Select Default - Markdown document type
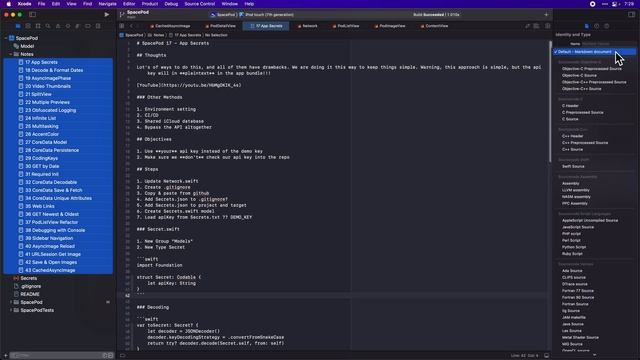Screen dimensions: 640x360 (594, 52)
